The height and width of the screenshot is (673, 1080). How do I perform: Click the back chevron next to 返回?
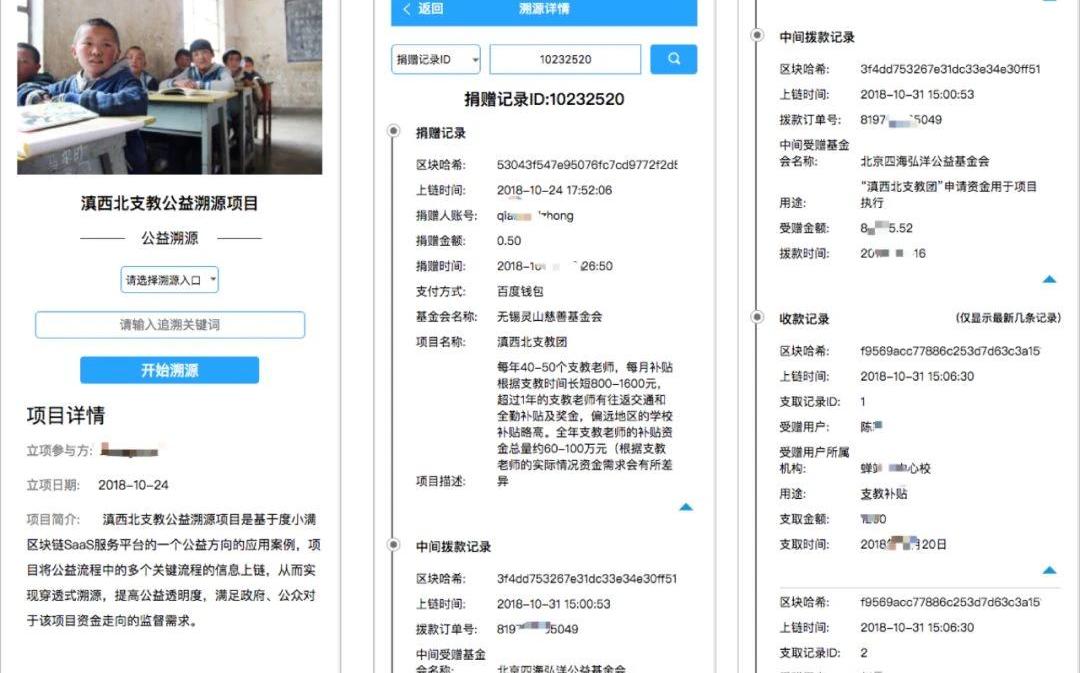pyautogui.click(x=406, y=9)
